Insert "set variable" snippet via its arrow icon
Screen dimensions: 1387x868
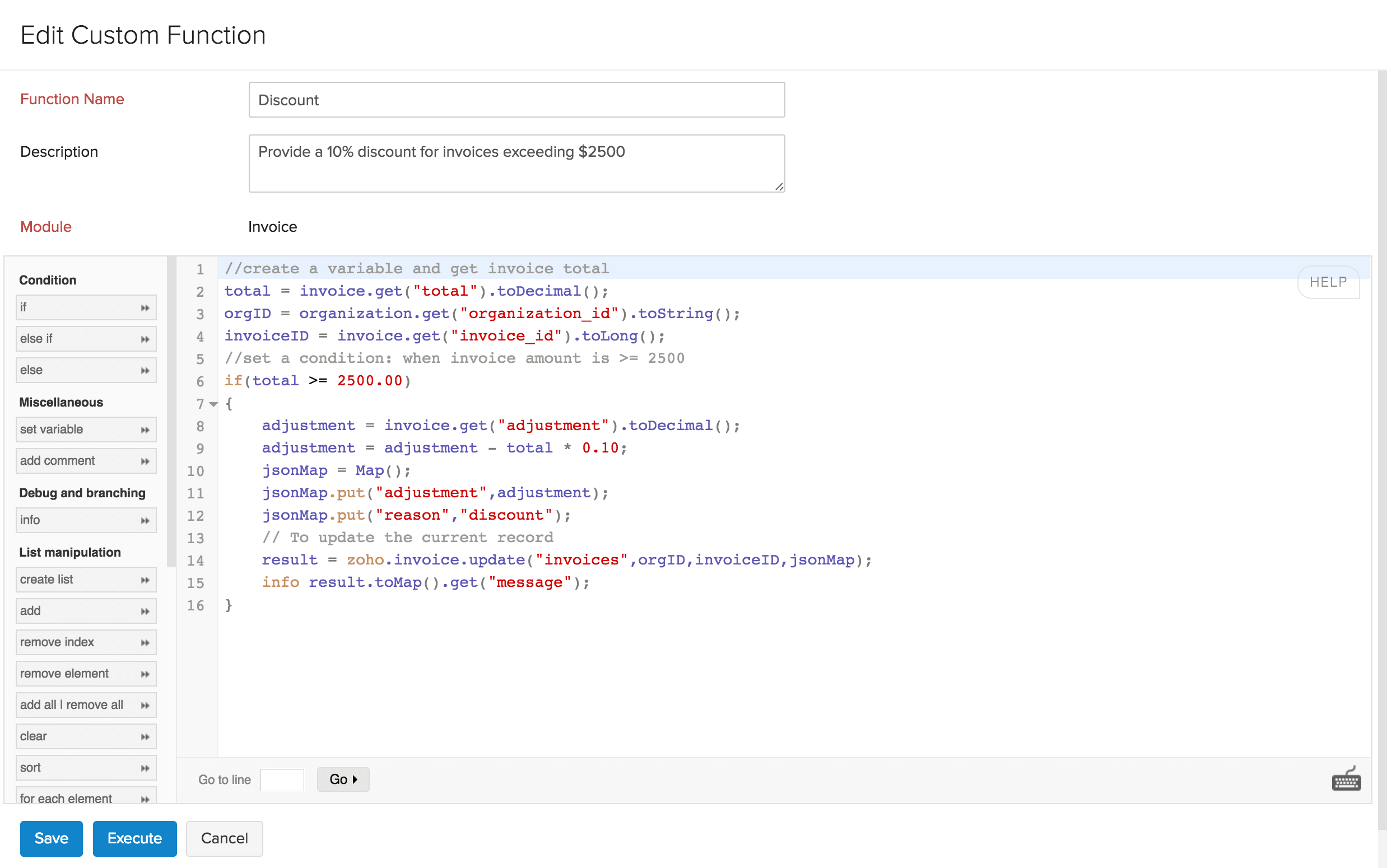[146, 429]
